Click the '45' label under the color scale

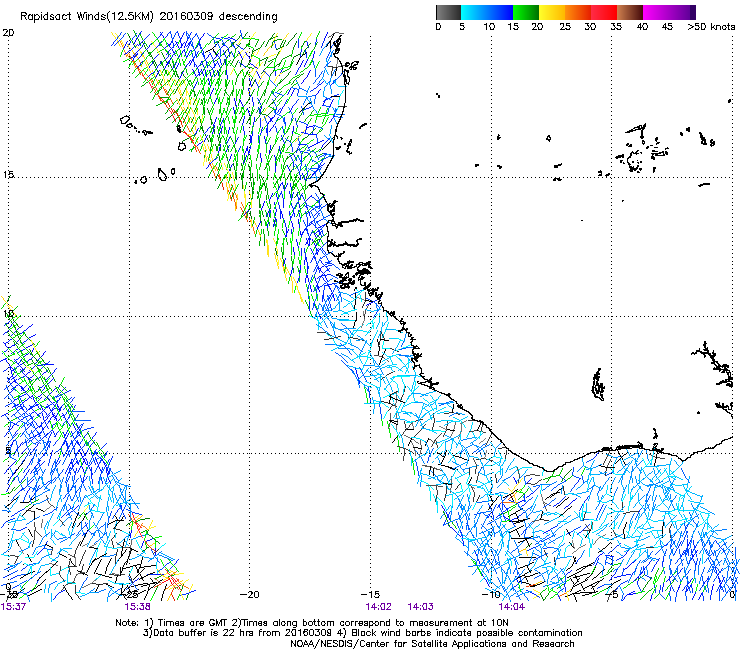[667, 27]
